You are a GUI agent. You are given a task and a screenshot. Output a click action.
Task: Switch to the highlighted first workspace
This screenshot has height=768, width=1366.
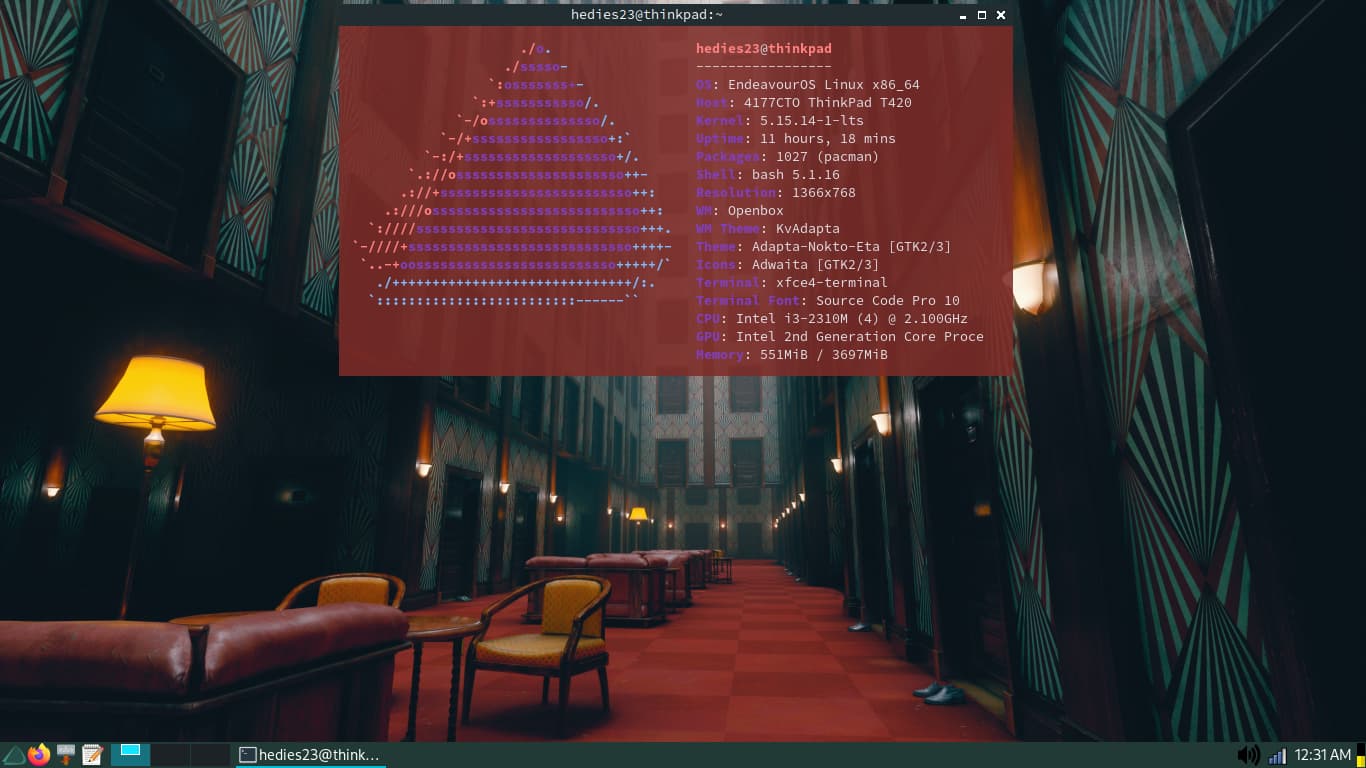(x=130, y=754)
